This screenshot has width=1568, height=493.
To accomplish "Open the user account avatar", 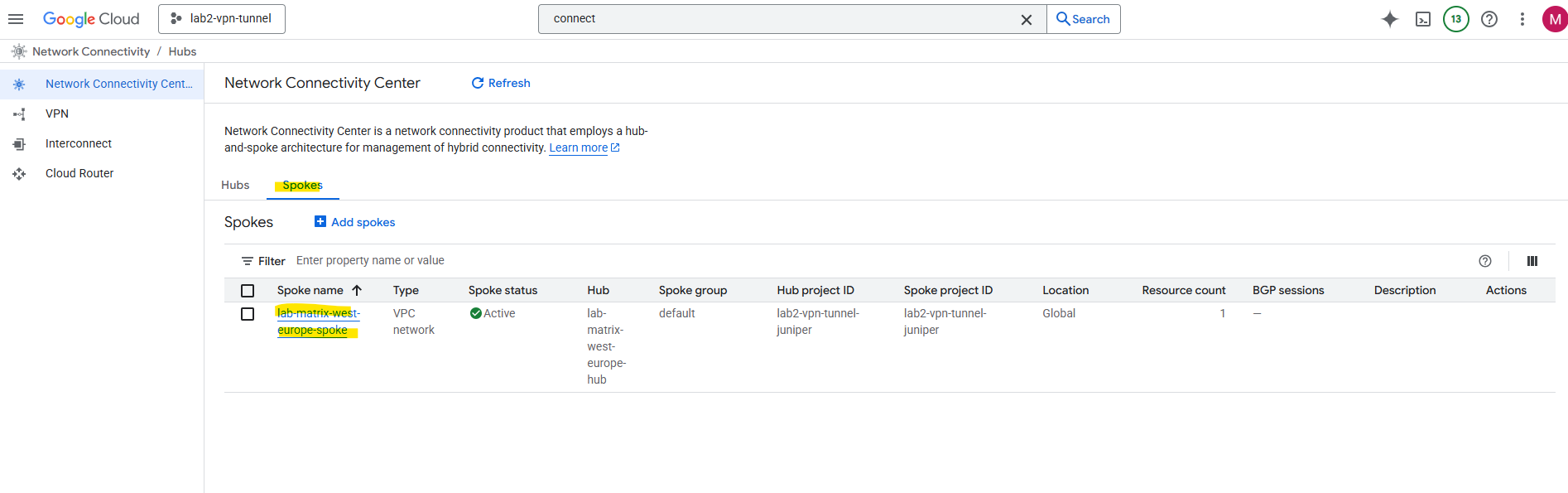I will (x=1554, y=19).
